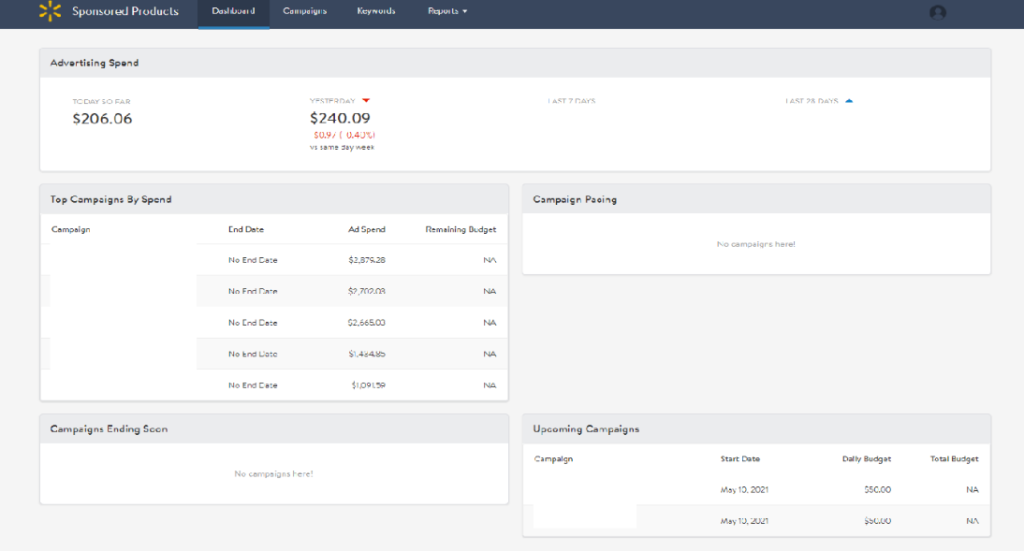Expand the Reports dropdown menu
The image size is (1024, 551).
pyautogui.click(x=447, y=12)
